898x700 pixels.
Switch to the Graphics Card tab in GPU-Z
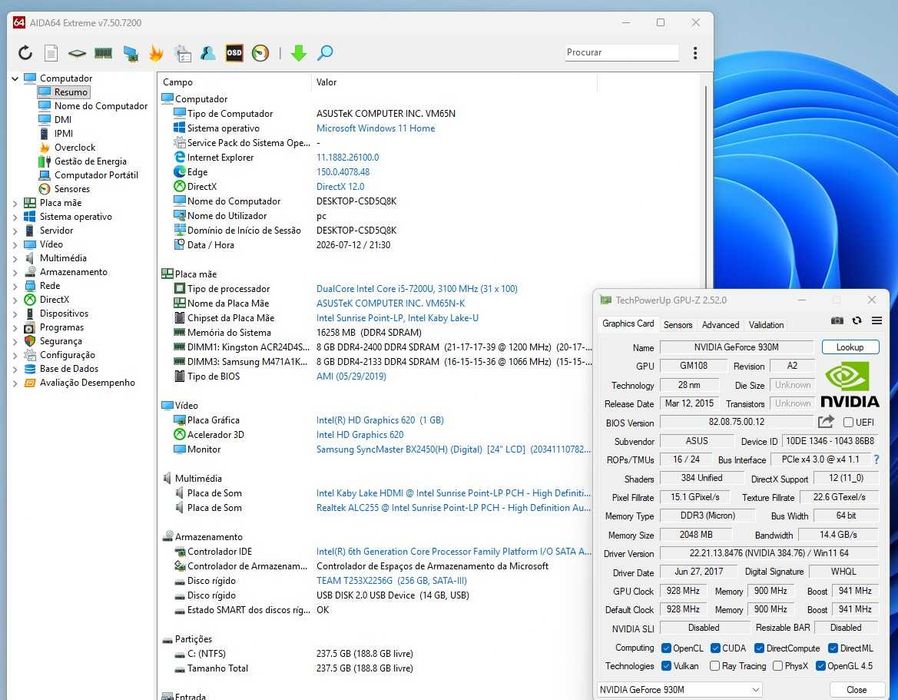point(628,324)
